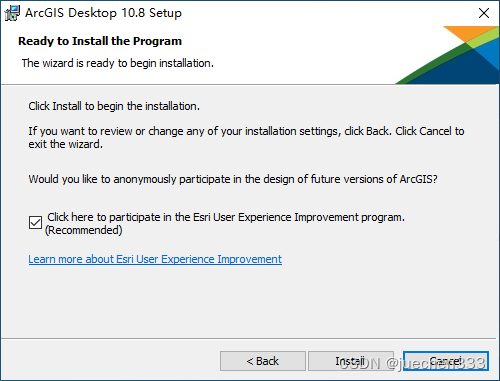The height and width of the screenshot is (381, 500).
Task: Click the checkbox label text about Esri program participation
Action: click(226, 217)
